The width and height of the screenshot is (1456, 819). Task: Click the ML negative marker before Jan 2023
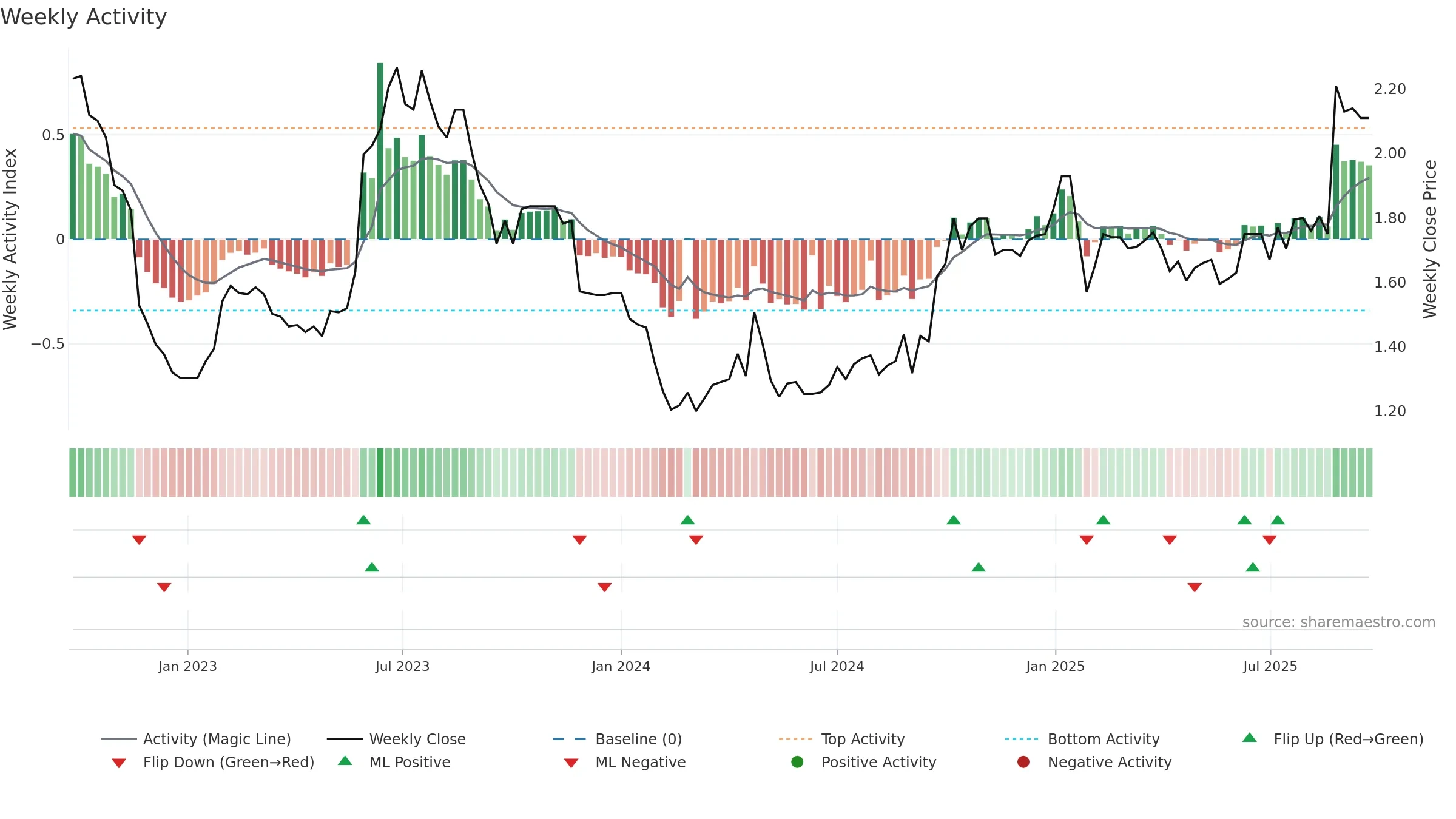pyautogui.click(x=164, y=587)
